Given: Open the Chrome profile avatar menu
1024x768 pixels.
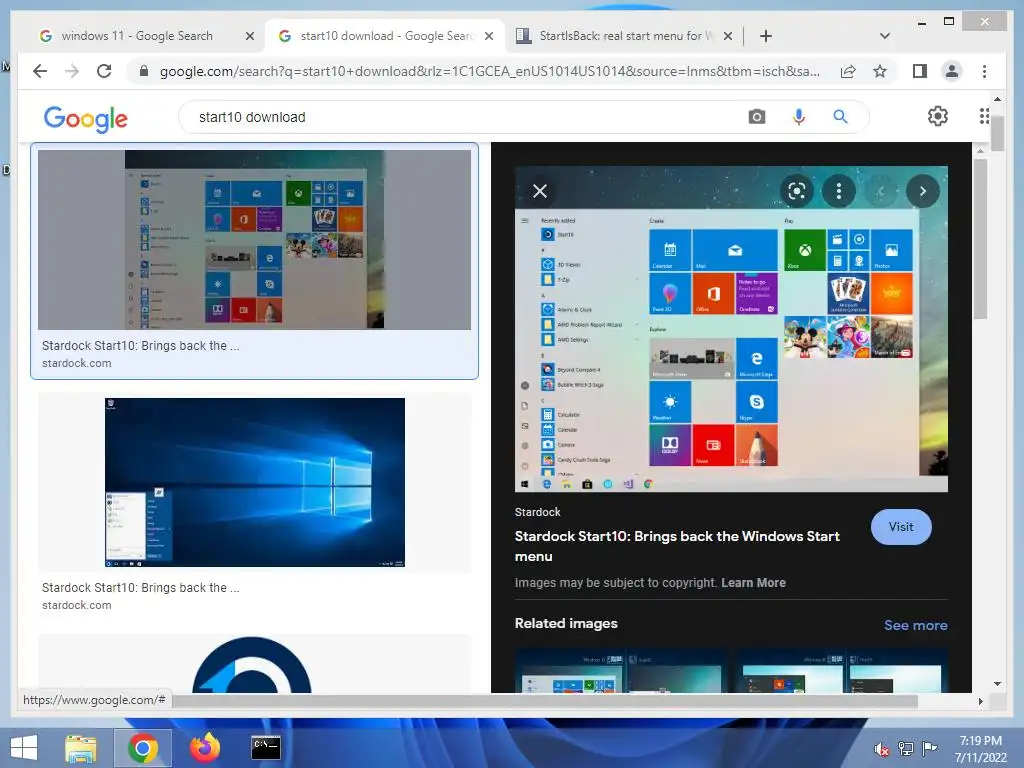Looking at the screenshot, I should 952,71.
